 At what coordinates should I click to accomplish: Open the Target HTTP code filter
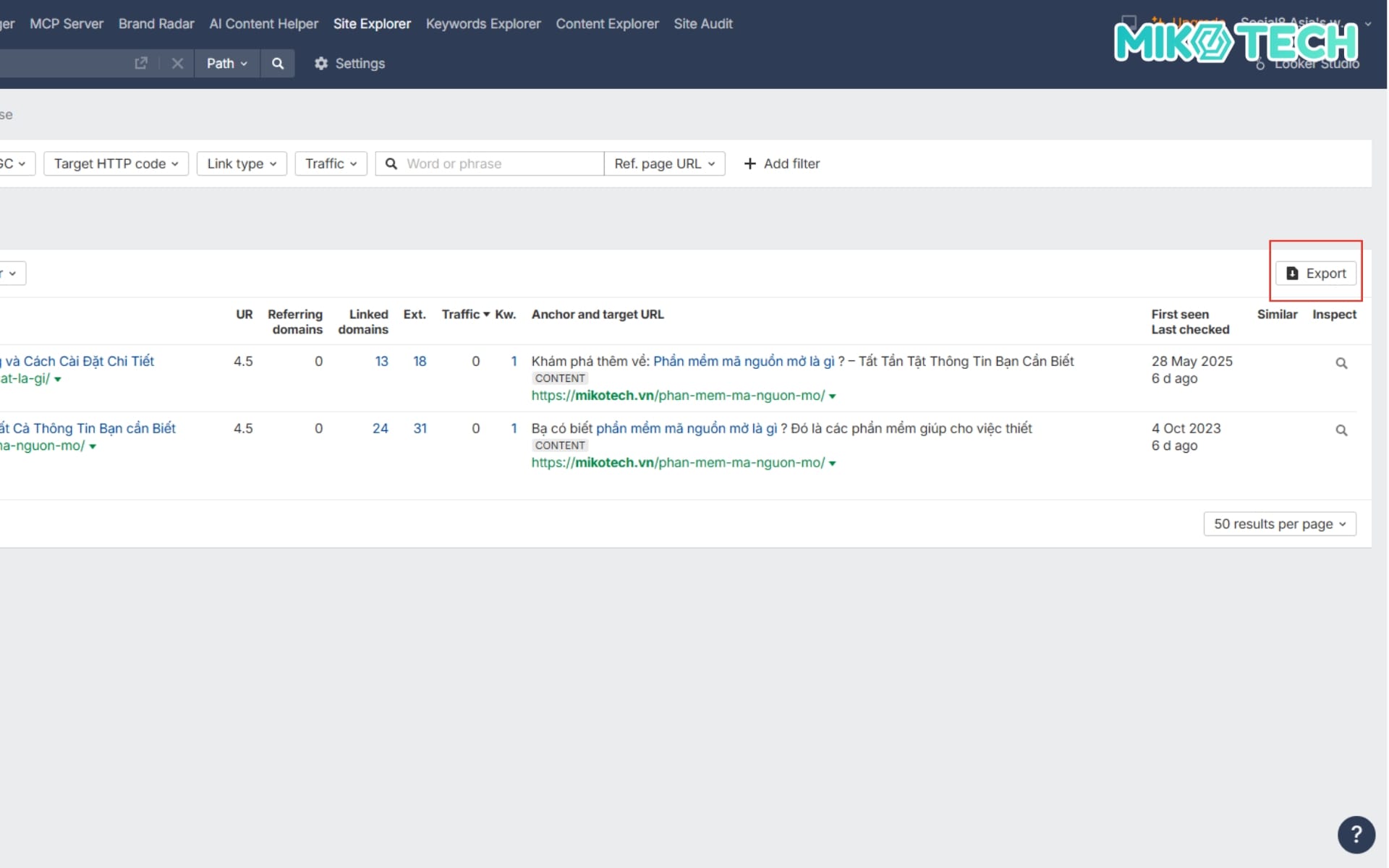pos(115,163)
